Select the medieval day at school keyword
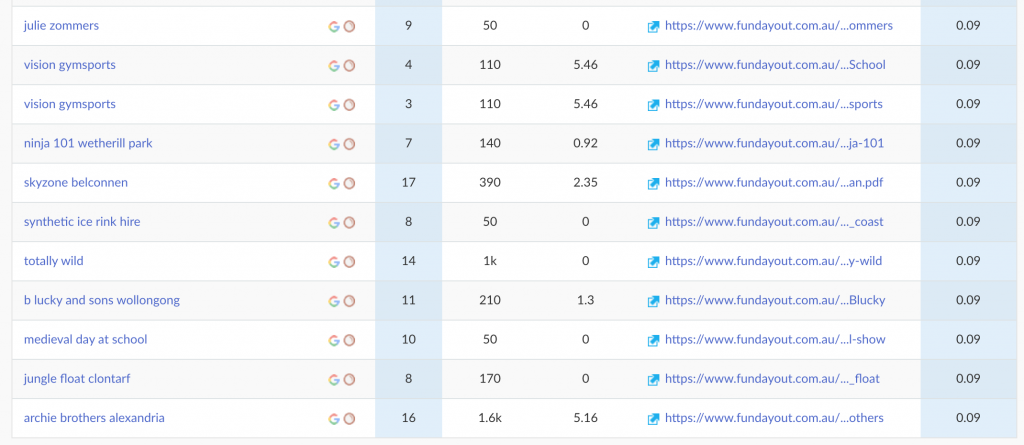 click(x=86, y=339)
